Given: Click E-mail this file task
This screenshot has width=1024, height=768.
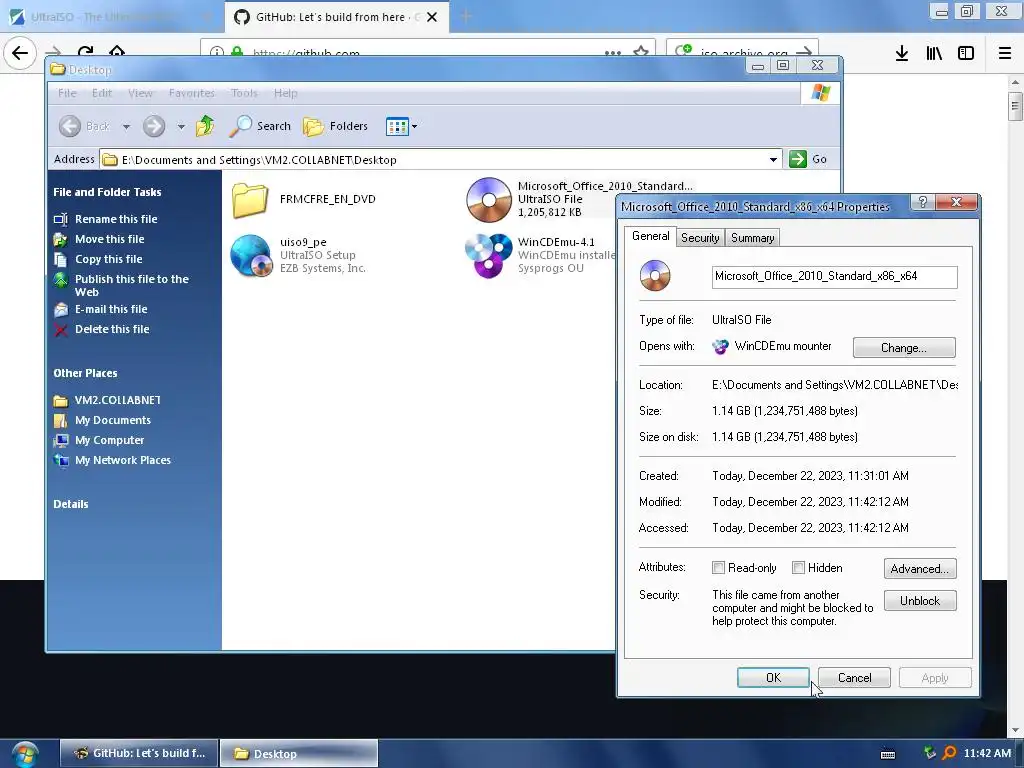Looking at the screenshot, I should [x=111, y=309].
